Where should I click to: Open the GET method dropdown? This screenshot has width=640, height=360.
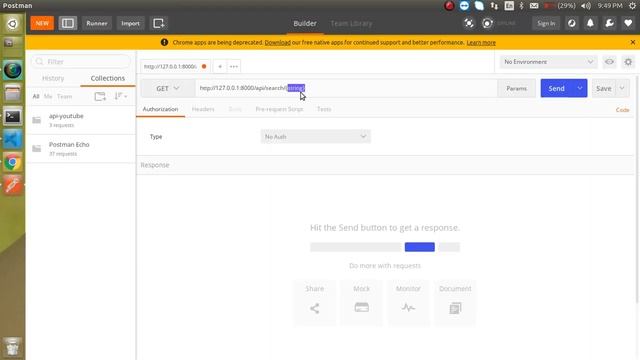pos(168,88)
